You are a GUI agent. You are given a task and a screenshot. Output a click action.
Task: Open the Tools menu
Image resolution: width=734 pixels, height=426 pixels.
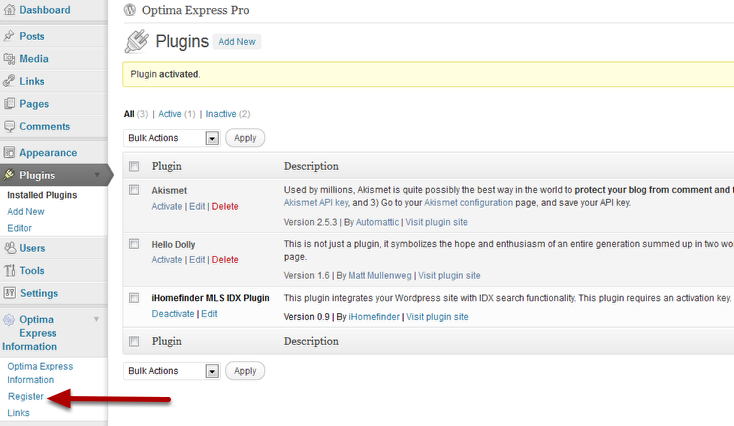(x=32, y=271)
